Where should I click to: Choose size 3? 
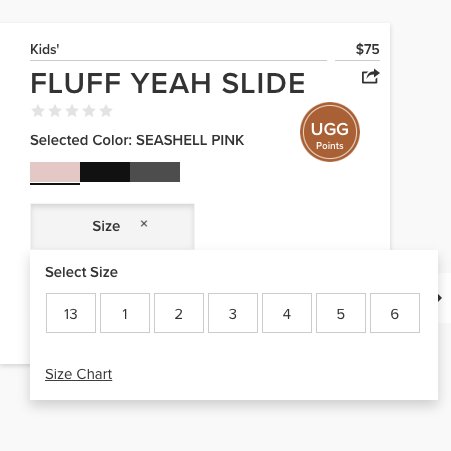233,313
